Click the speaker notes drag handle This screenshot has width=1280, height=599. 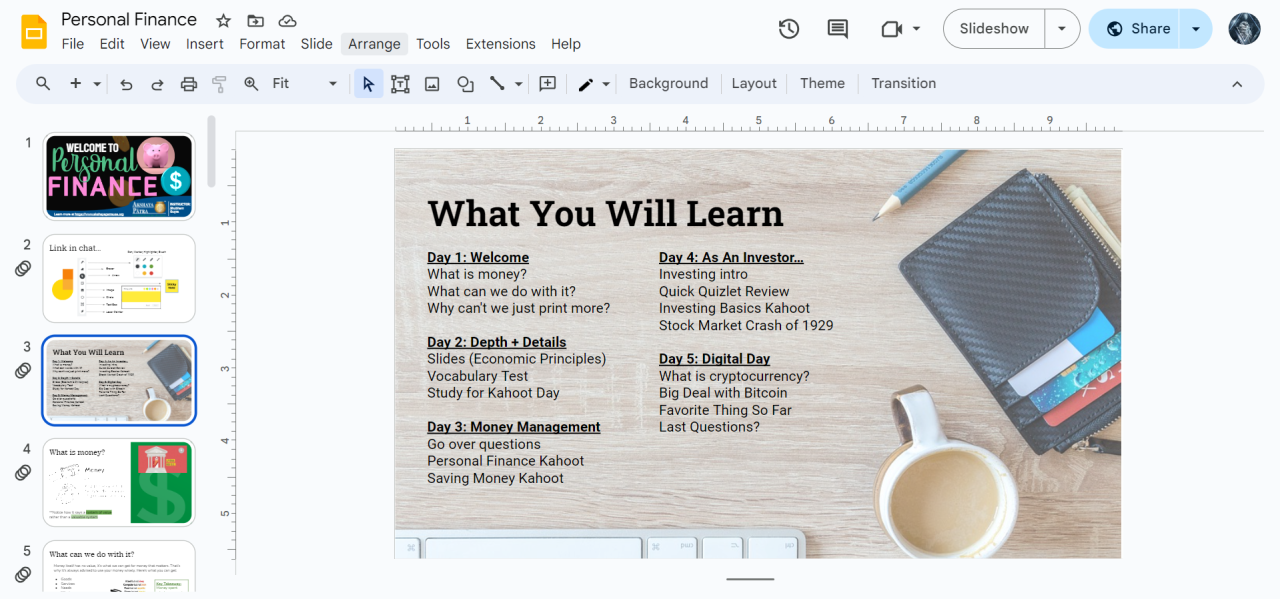tap(750, 579)
